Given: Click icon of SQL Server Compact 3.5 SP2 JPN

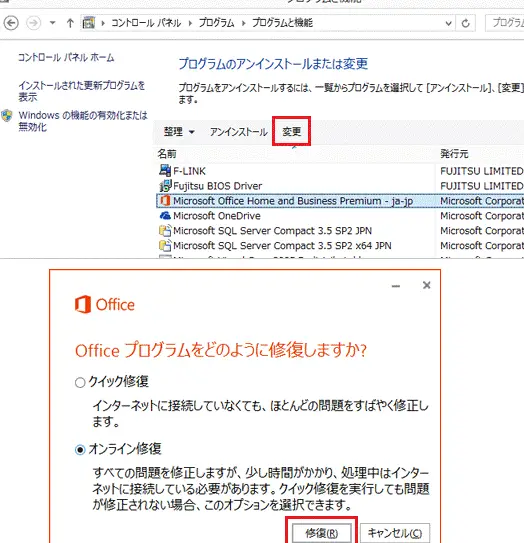Looking at the screenshot, I should (x=165, y=230).
